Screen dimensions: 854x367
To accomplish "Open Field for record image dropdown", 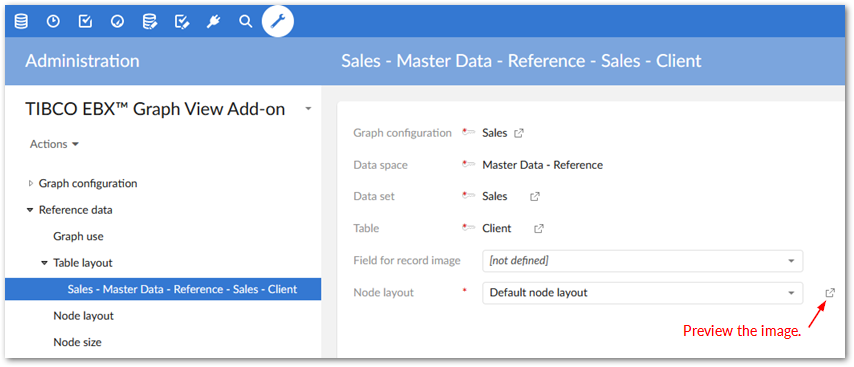I will (643, 261).
